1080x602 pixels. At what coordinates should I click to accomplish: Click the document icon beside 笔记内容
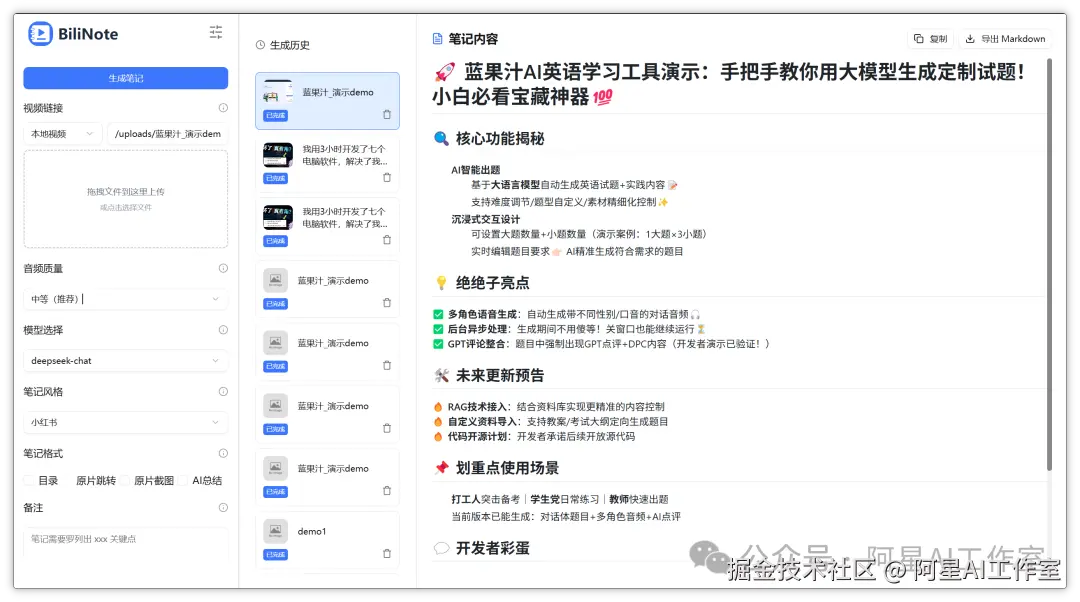click(437, 39)
